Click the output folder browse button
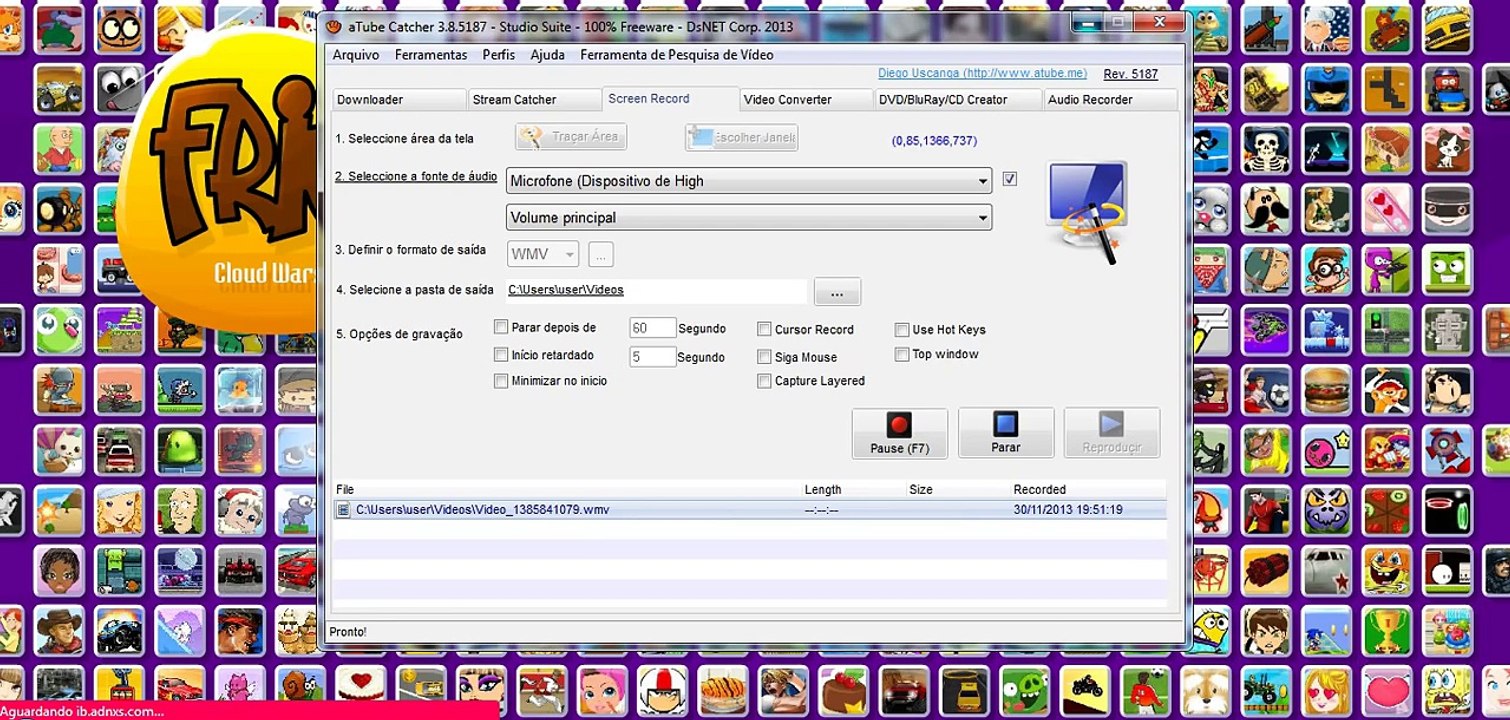1510x720 pixels. tap(837, 291)
